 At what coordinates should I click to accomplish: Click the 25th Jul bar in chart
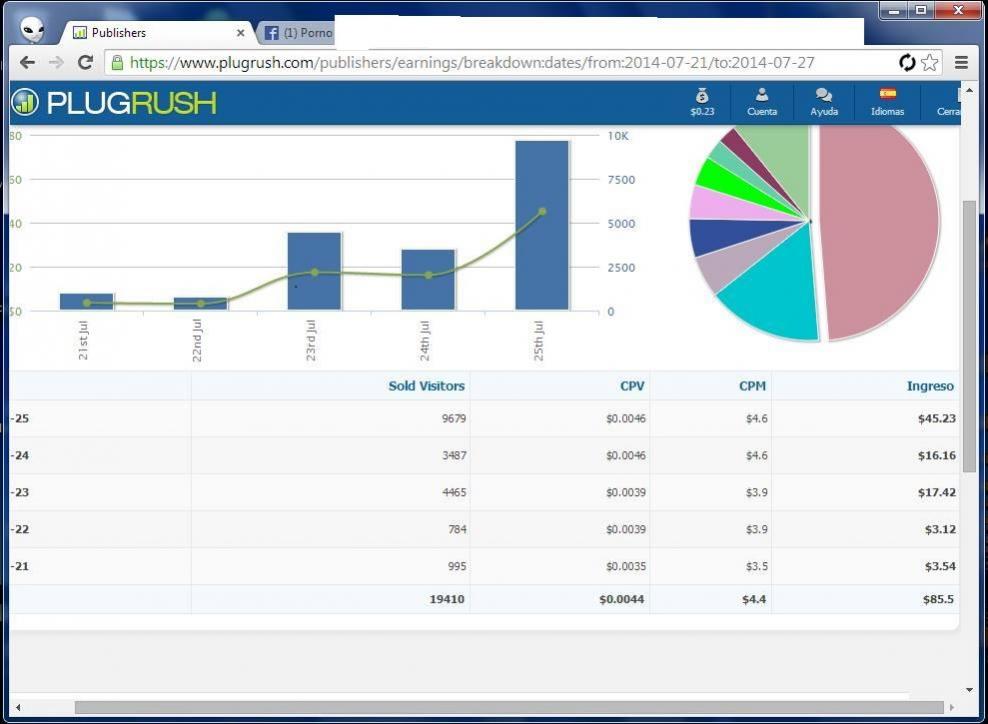542,225
